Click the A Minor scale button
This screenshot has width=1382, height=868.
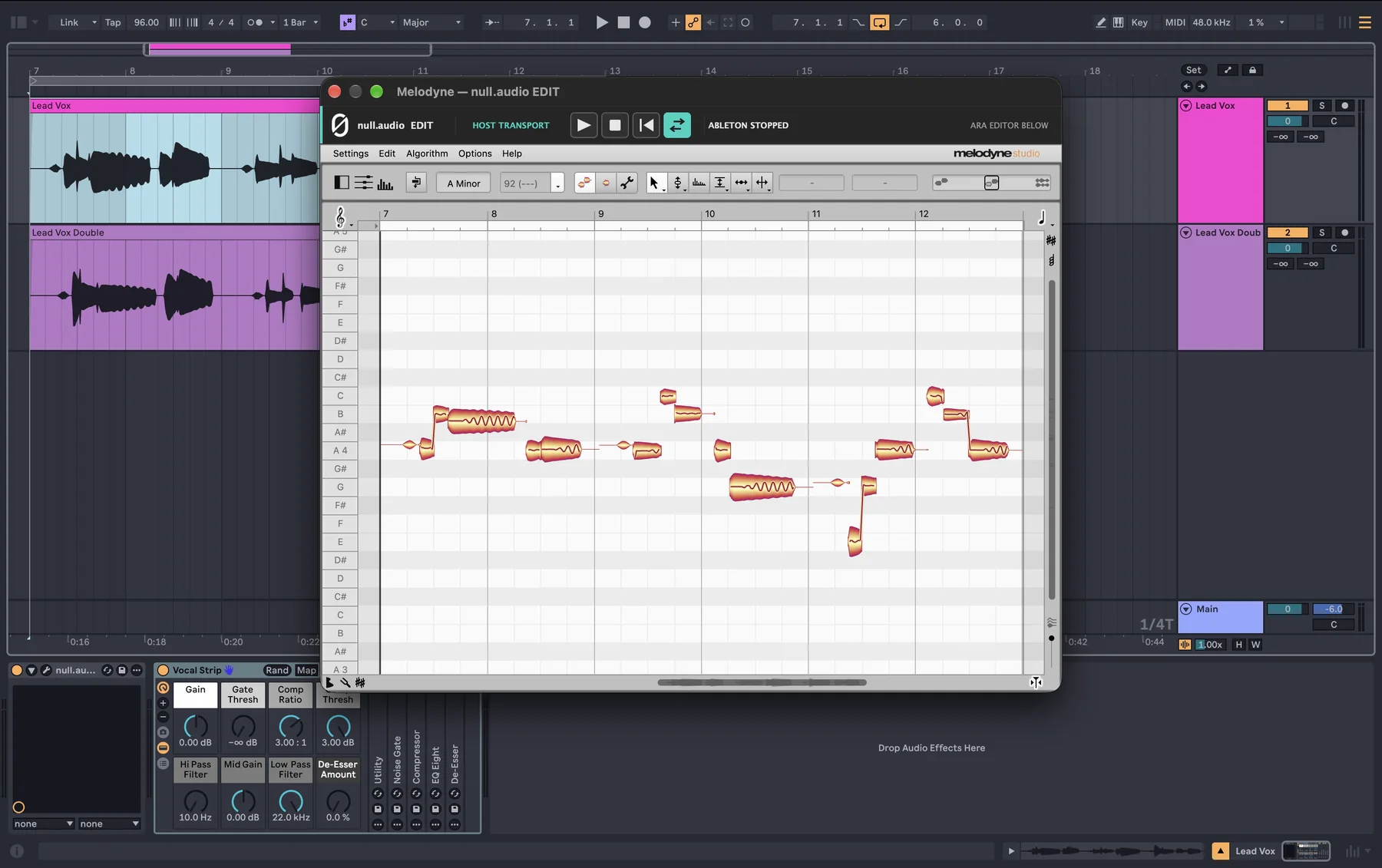click(464, 183)
